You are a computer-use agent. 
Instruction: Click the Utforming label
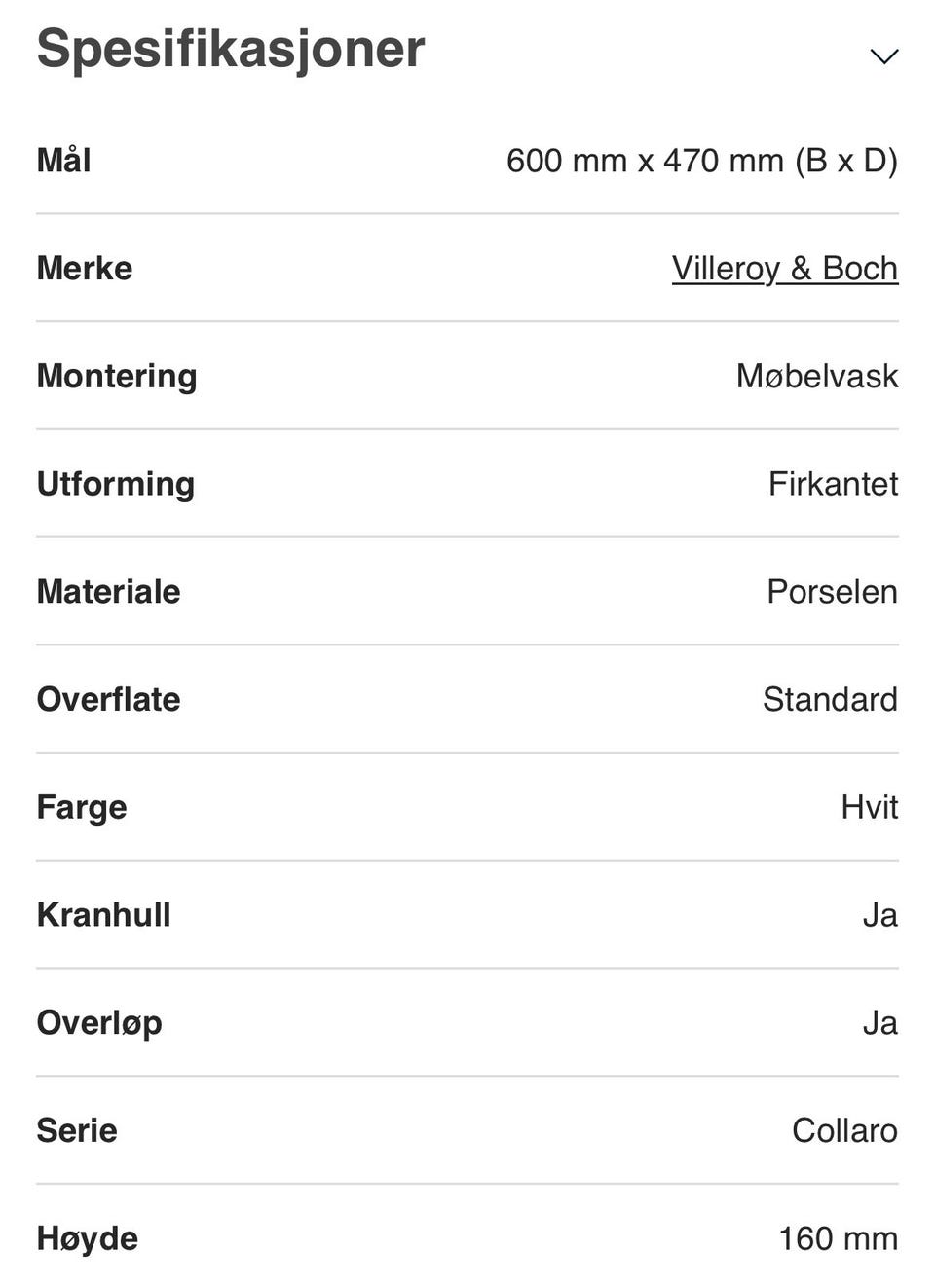pyautogui.click(x=116, y=484)
